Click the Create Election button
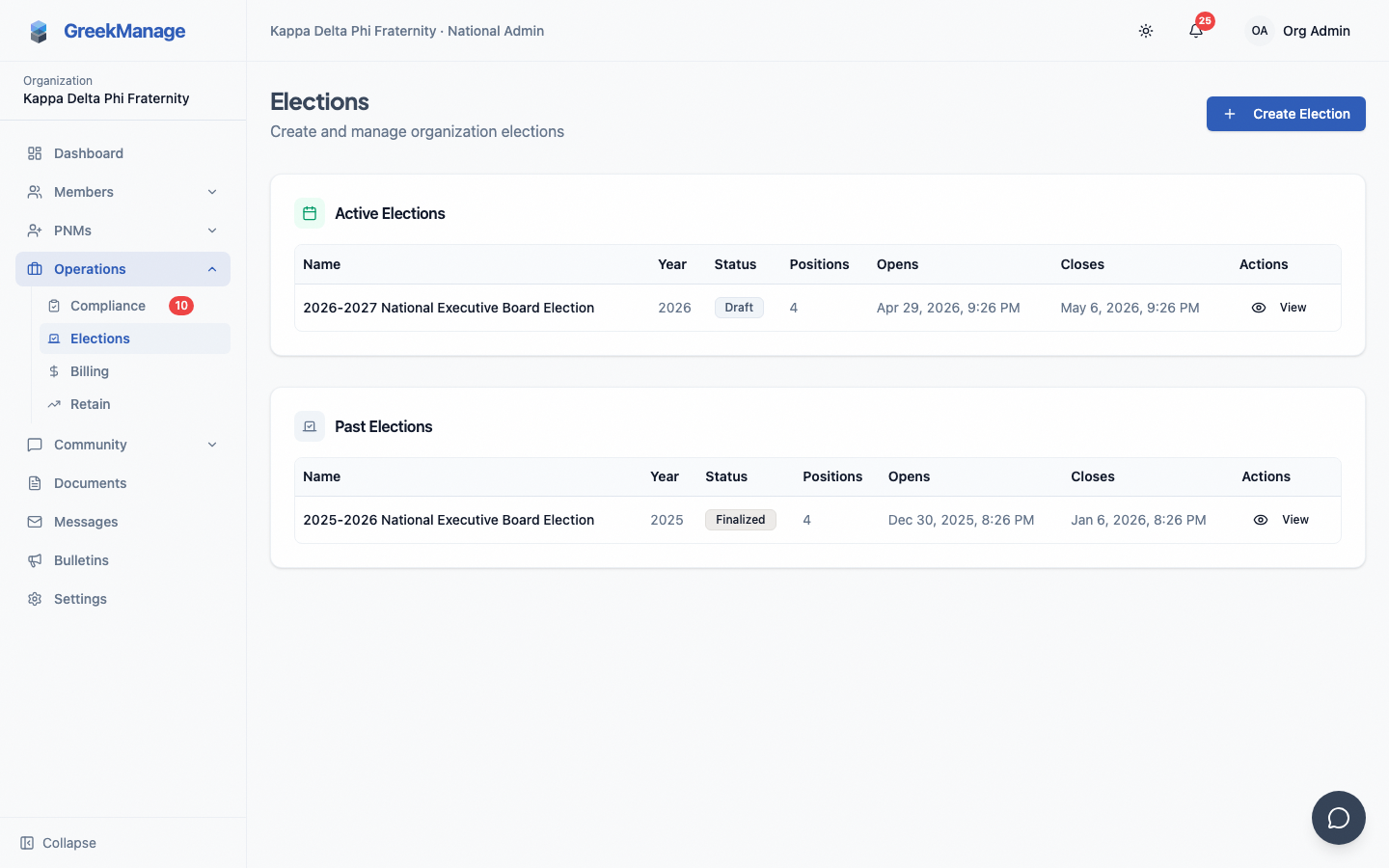Screen dimensions: 1389x868 [x=1286, y=114]
